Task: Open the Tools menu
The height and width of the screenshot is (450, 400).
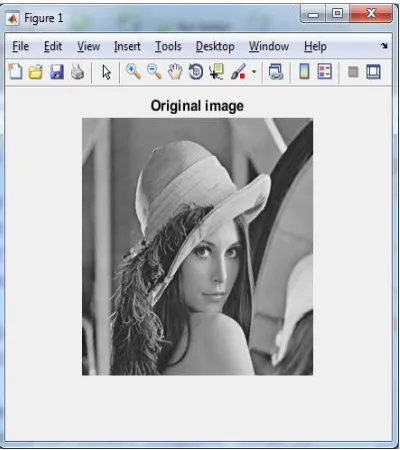Action: click(x=168, y=46)
